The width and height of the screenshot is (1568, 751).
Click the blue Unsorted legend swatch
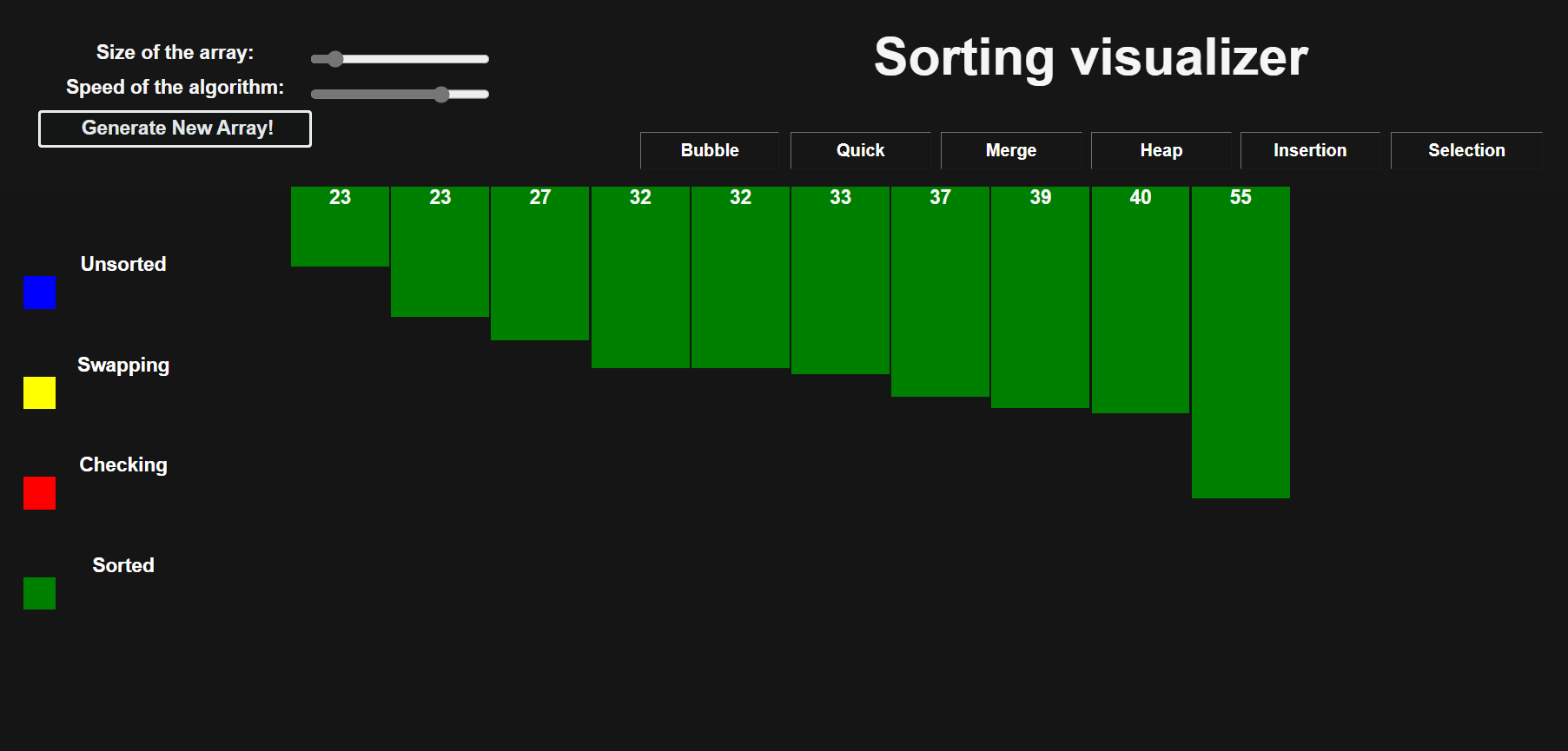(39, 292)
